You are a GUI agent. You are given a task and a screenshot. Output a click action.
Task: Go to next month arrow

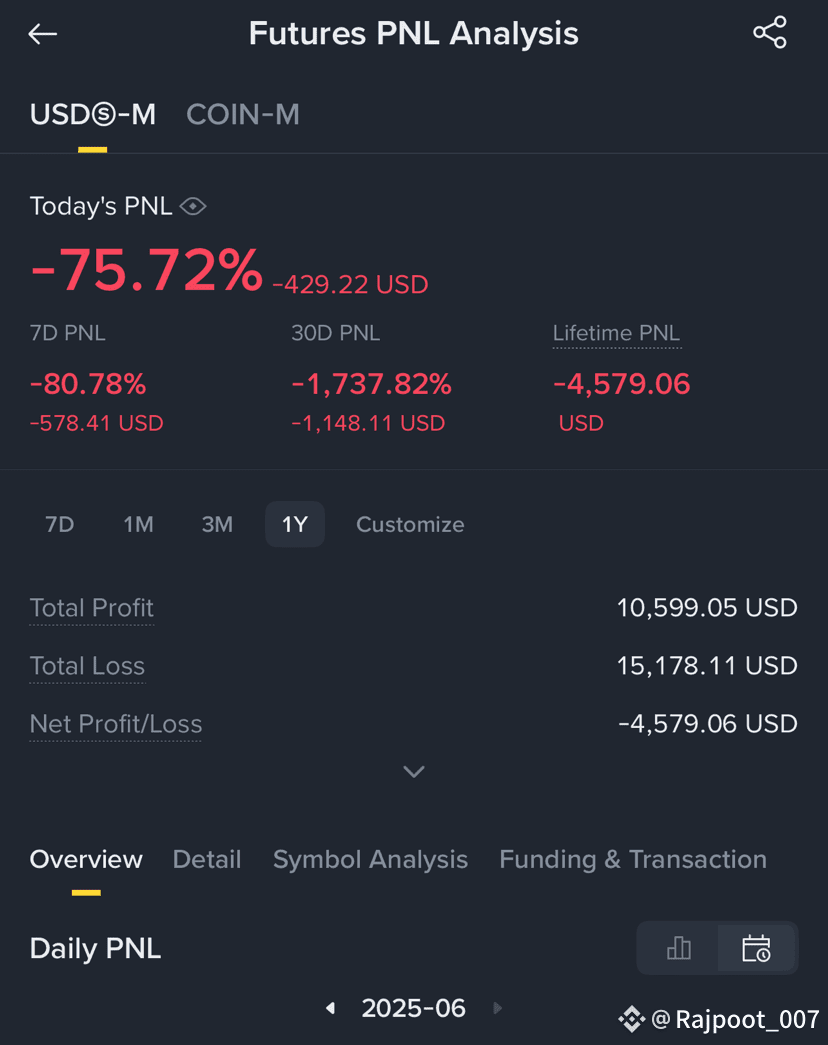pyautogui.click(x=497, y=1008)
